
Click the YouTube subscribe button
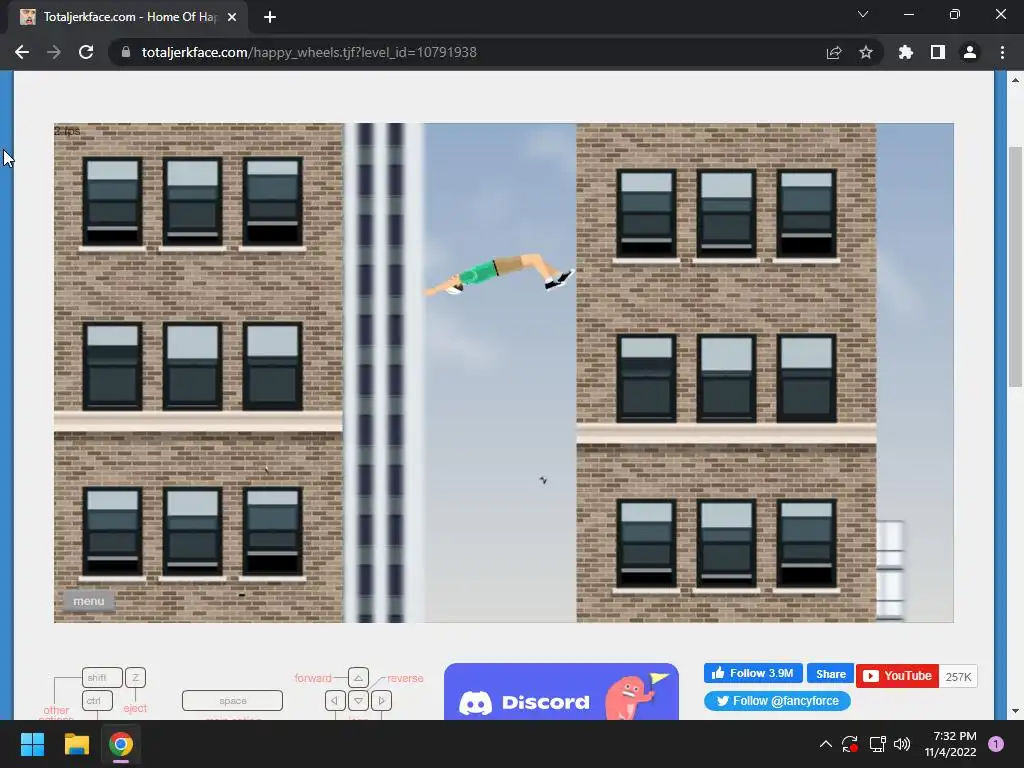pyautogui.click(x=897, y=676)
